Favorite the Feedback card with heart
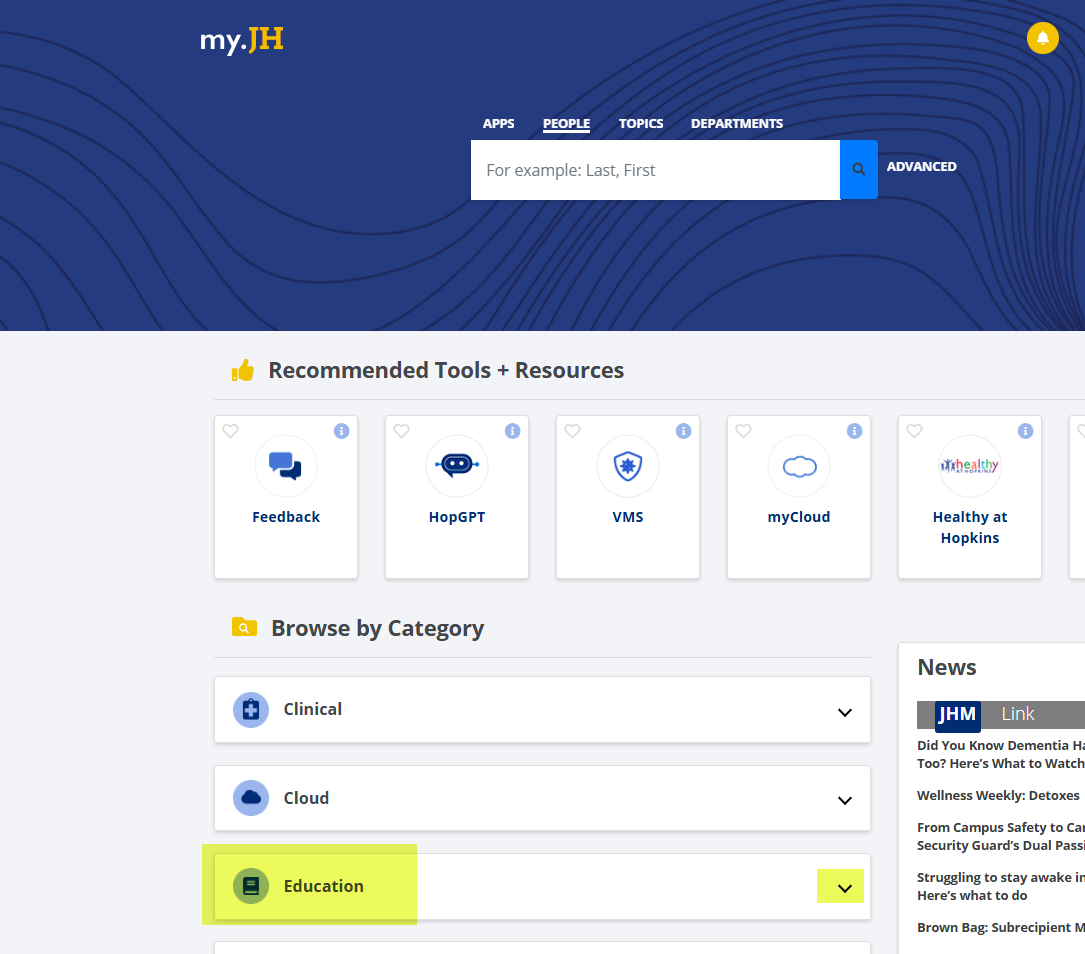1085x954 pixels. (230, 431)
